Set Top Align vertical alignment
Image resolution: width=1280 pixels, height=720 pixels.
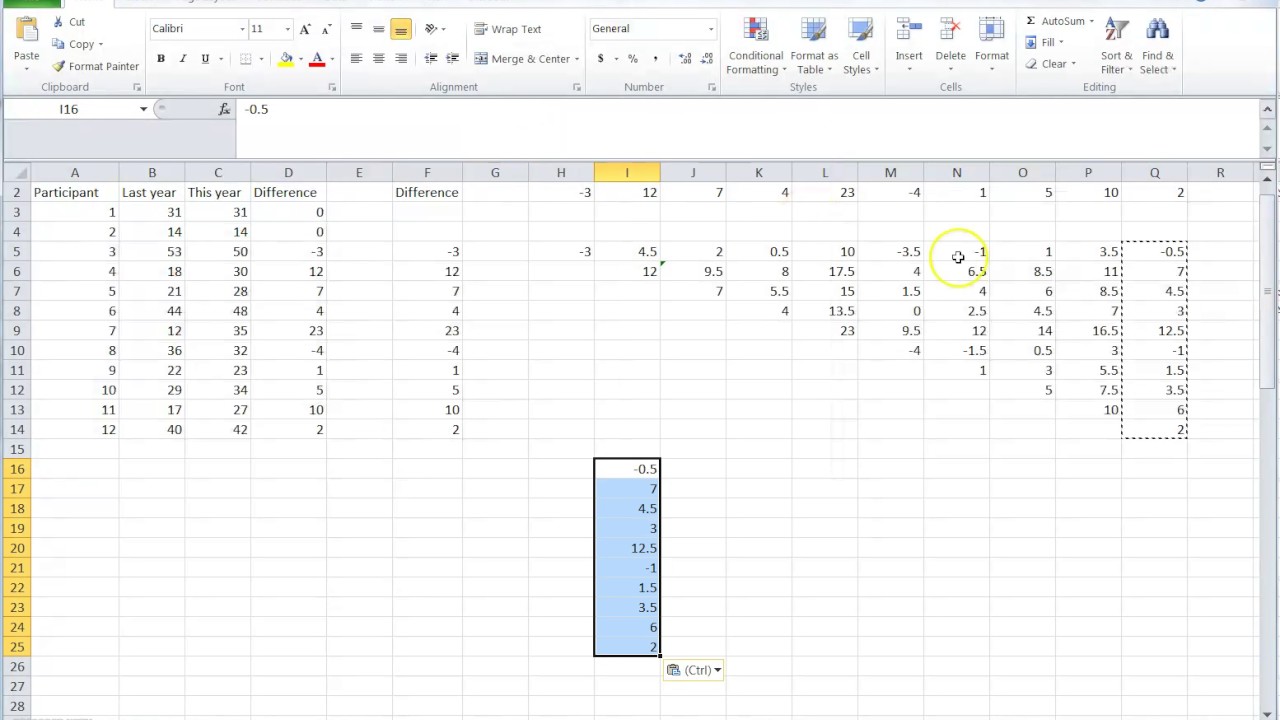point(356,29)
